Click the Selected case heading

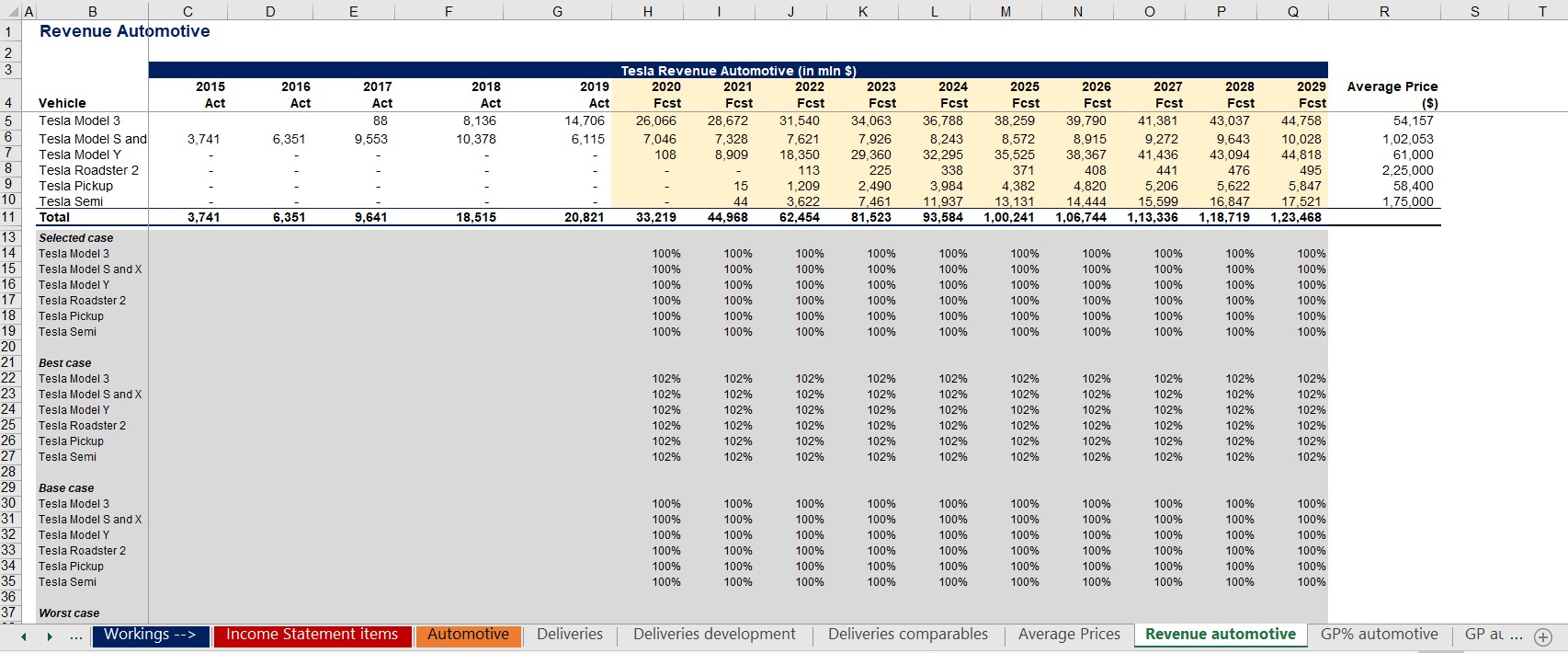point(75,237)
